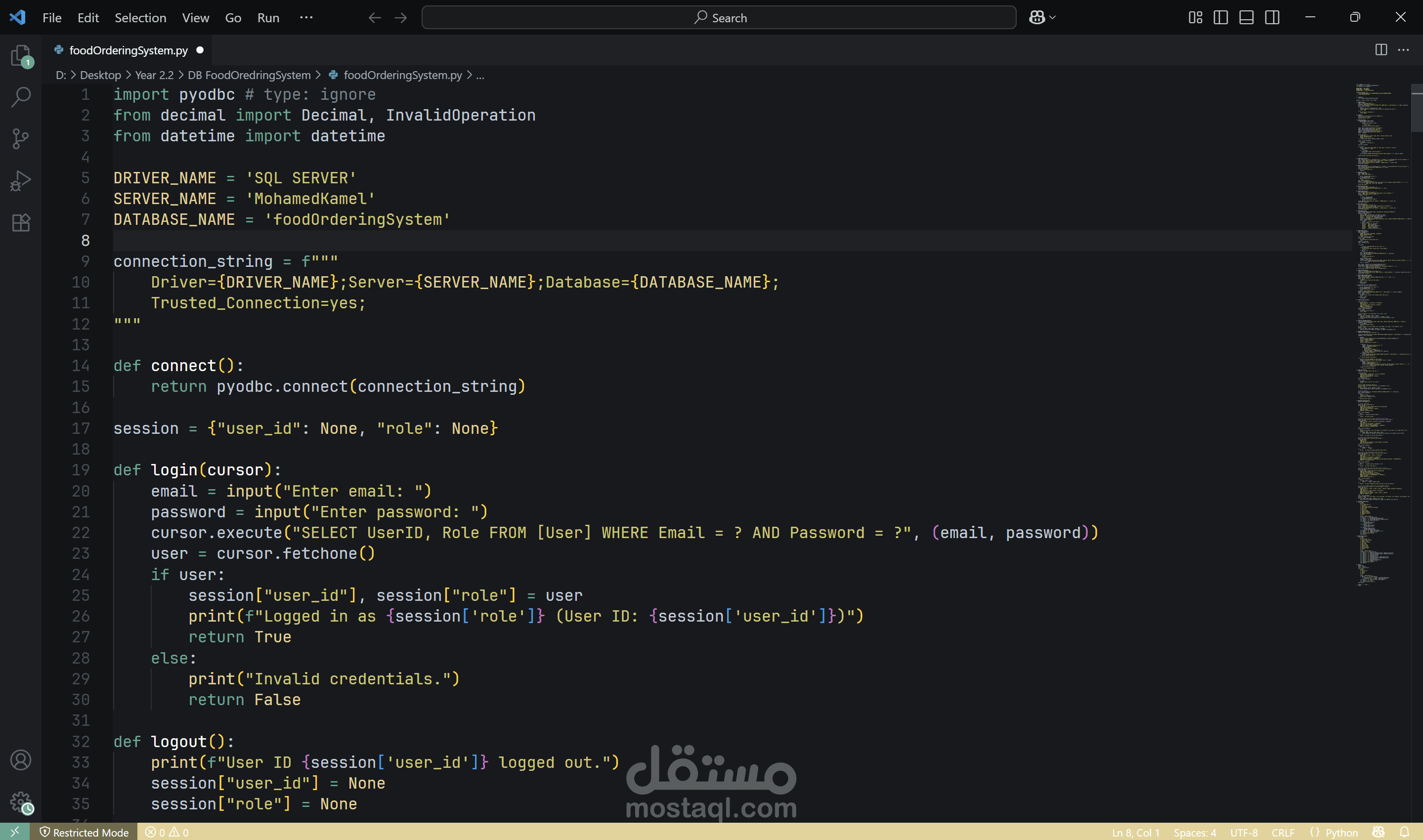1423x840 pixels.
Task: Toggle the bottom panel
Action: (1247, 18)
